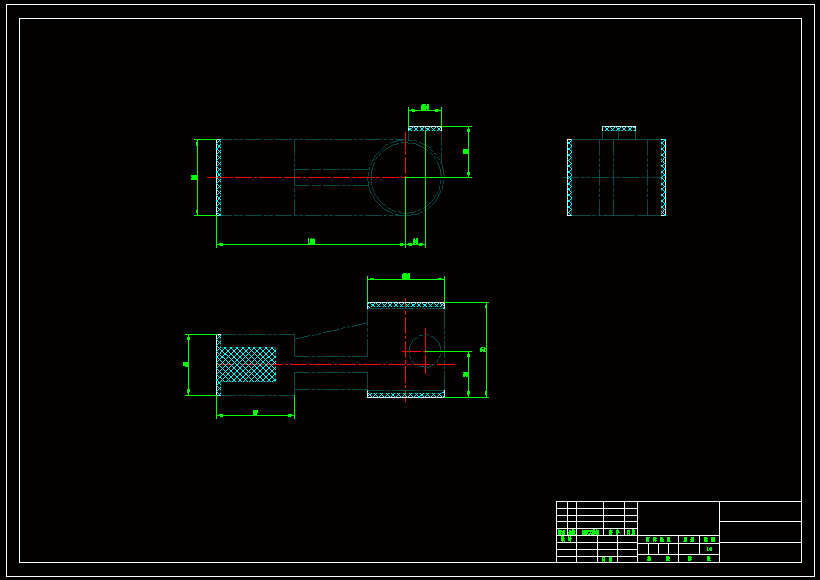Click the hatched strip atop the right side view

619,129
